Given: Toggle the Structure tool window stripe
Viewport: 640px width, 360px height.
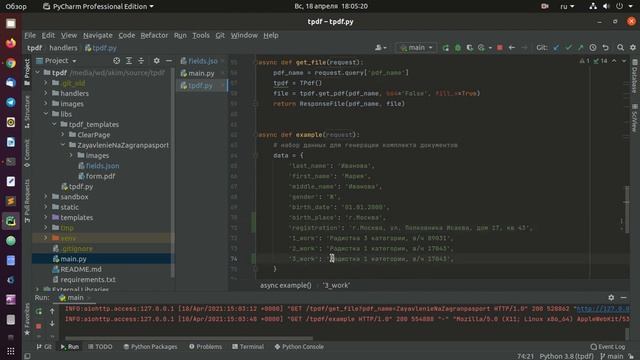Looking at the screenshot, I should coord(27,111).
